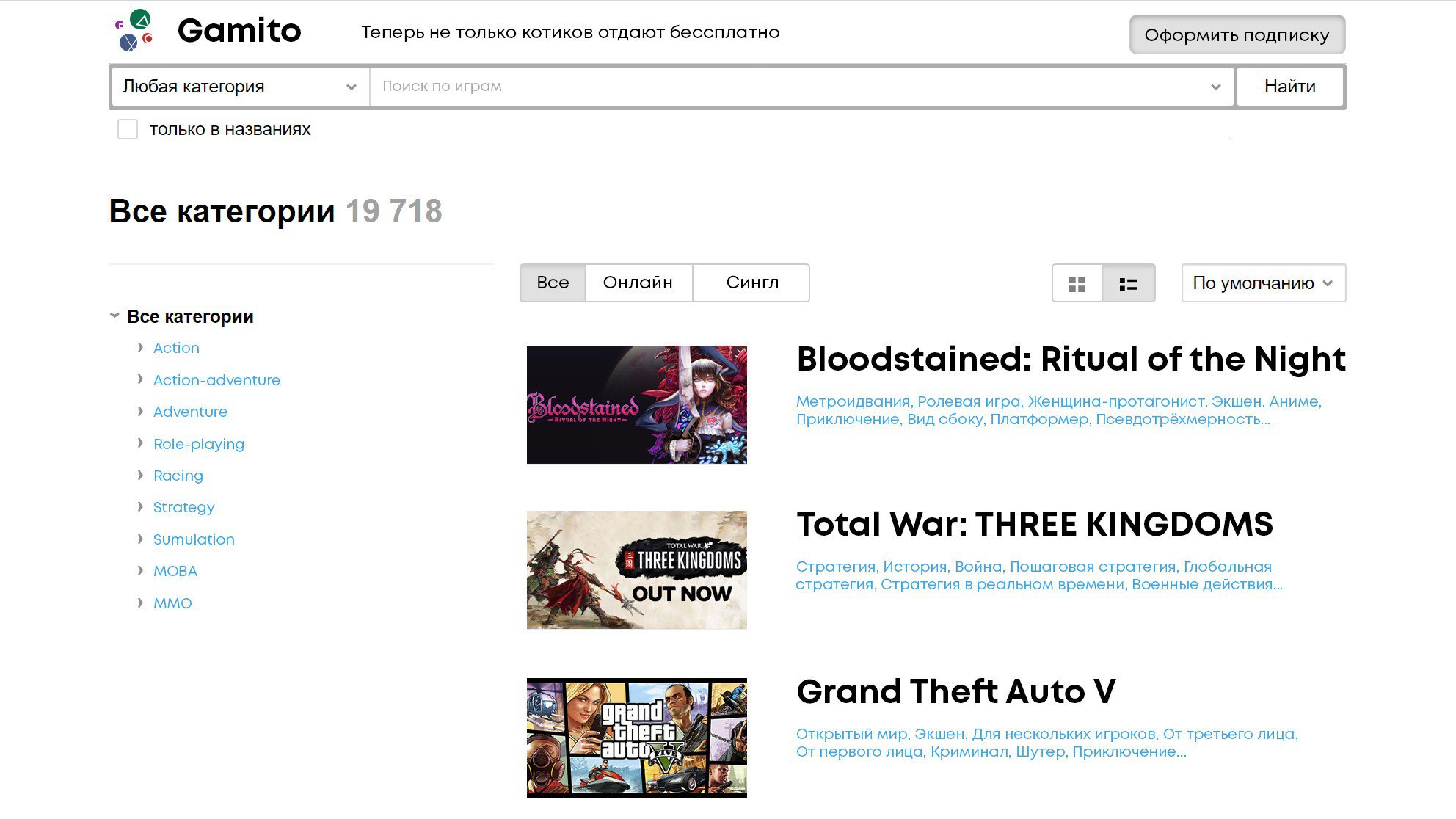Screen dimensions: 1456x819
Task: Select the 'Онлайн' filter tab
Action: pyautogui.click(x=638, y=283)
